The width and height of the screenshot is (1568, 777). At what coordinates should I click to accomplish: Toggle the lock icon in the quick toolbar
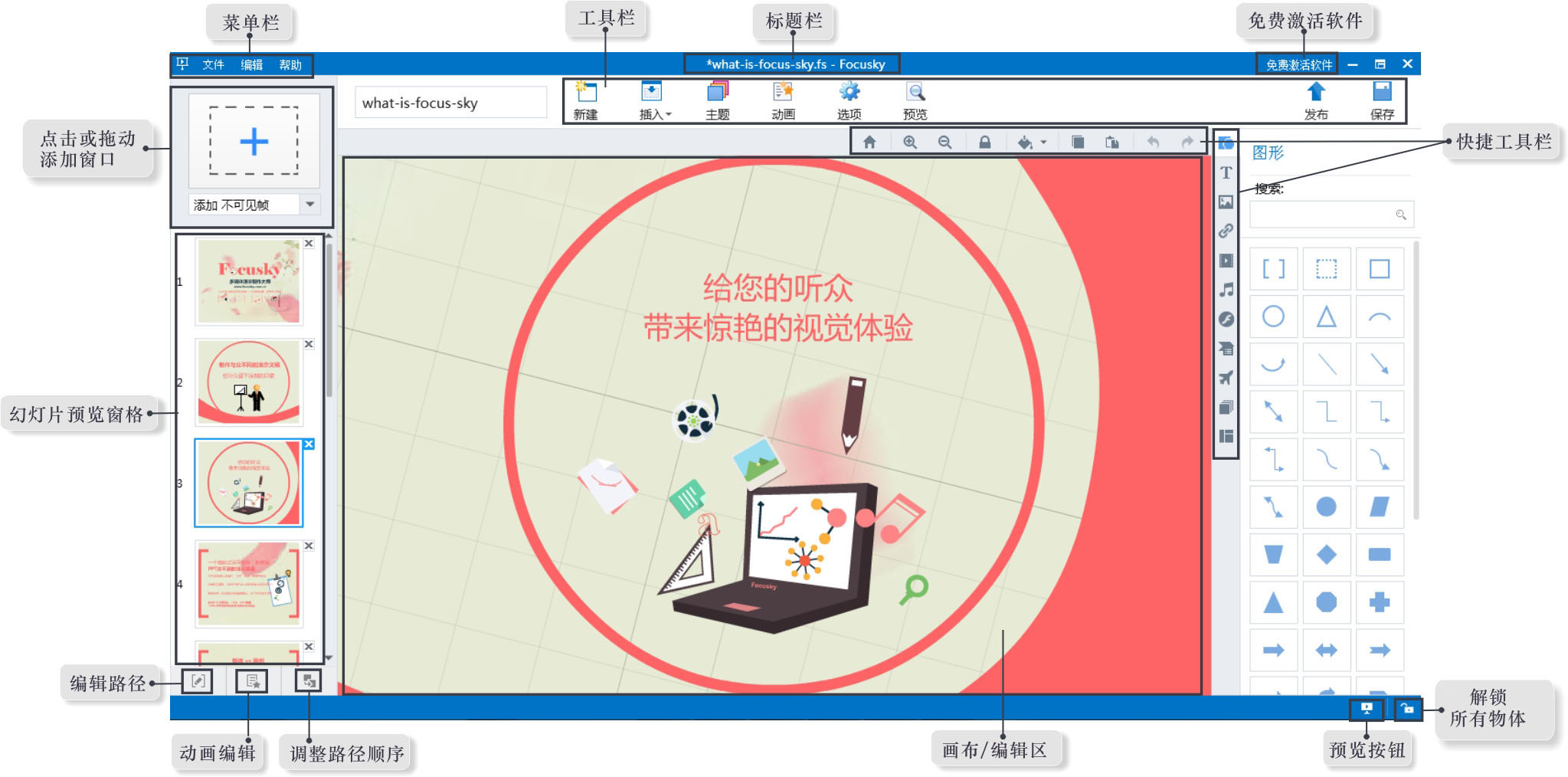click(x=984, y=142)
